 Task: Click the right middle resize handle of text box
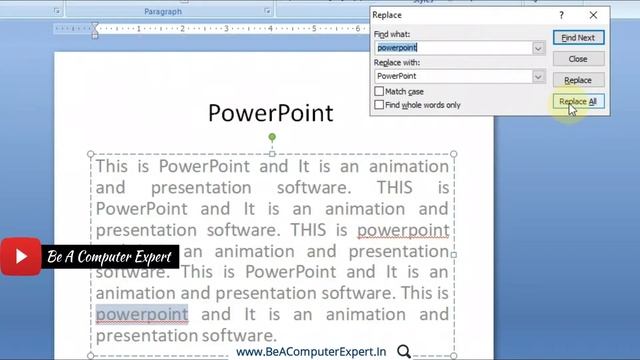point(453,254)
